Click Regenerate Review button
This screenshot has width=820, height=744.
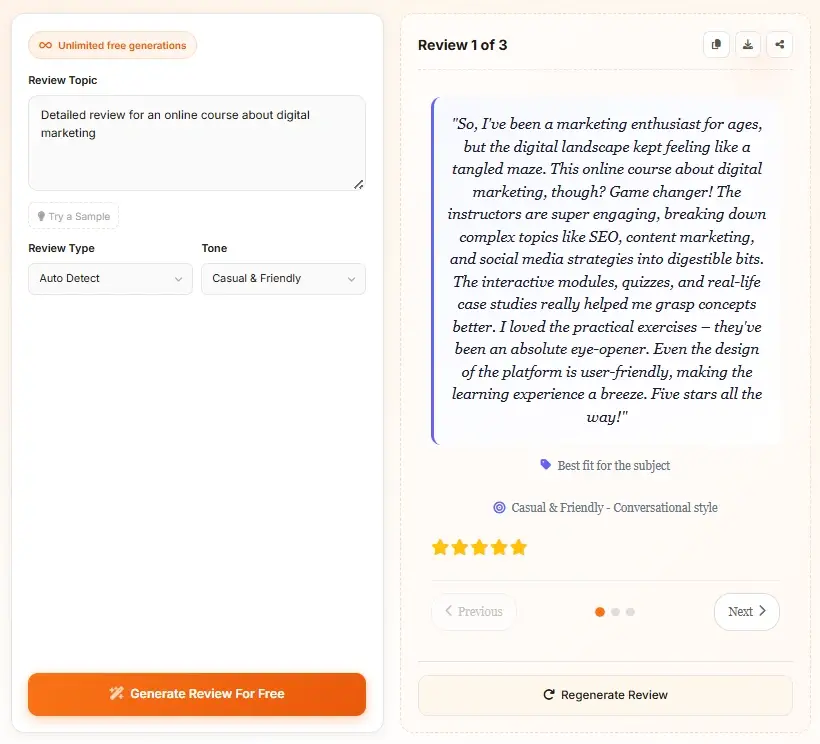click(x=605, y=695)
